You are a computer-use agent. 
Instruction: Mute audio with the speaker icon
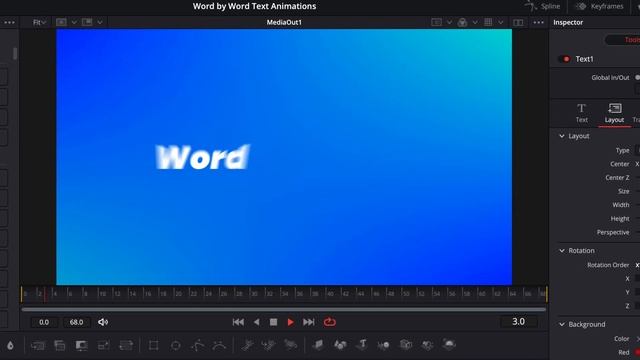coord(103,322)
